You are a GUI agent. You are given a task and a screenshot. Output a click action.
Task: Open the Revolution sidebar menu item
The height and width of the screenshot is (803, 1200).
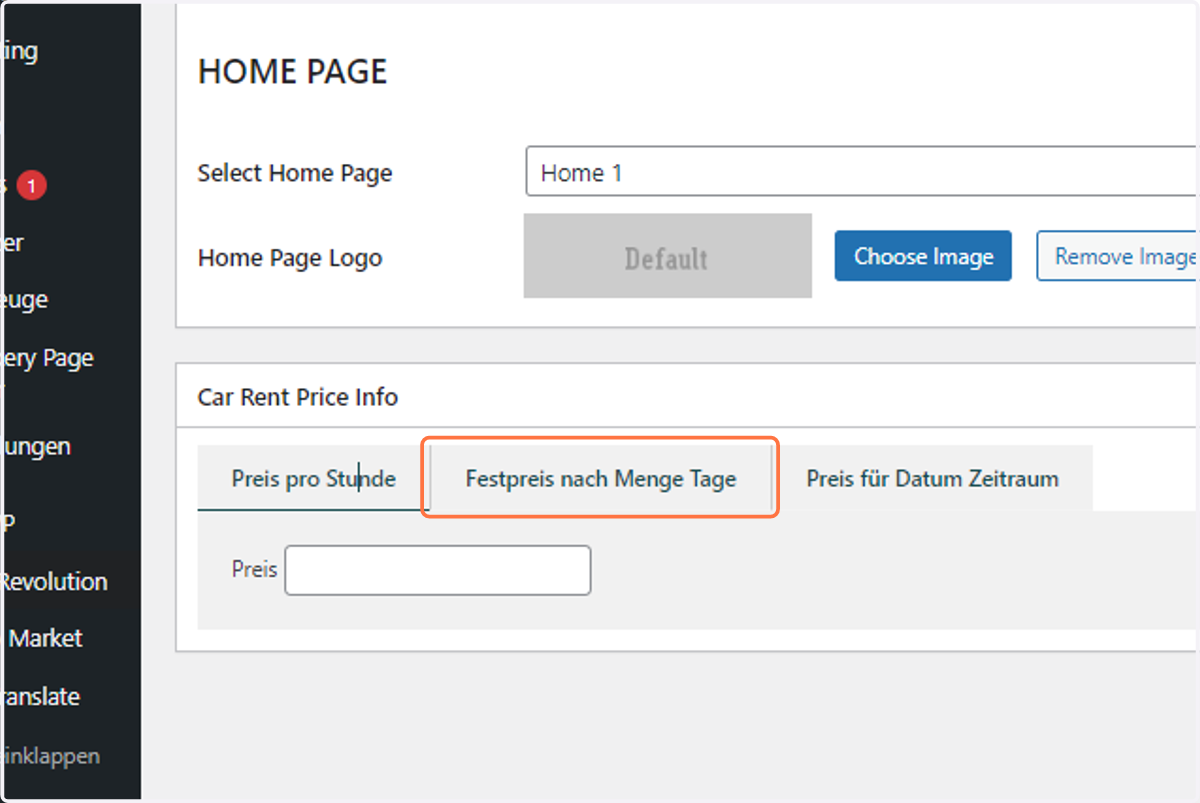(x=54, y=581)
